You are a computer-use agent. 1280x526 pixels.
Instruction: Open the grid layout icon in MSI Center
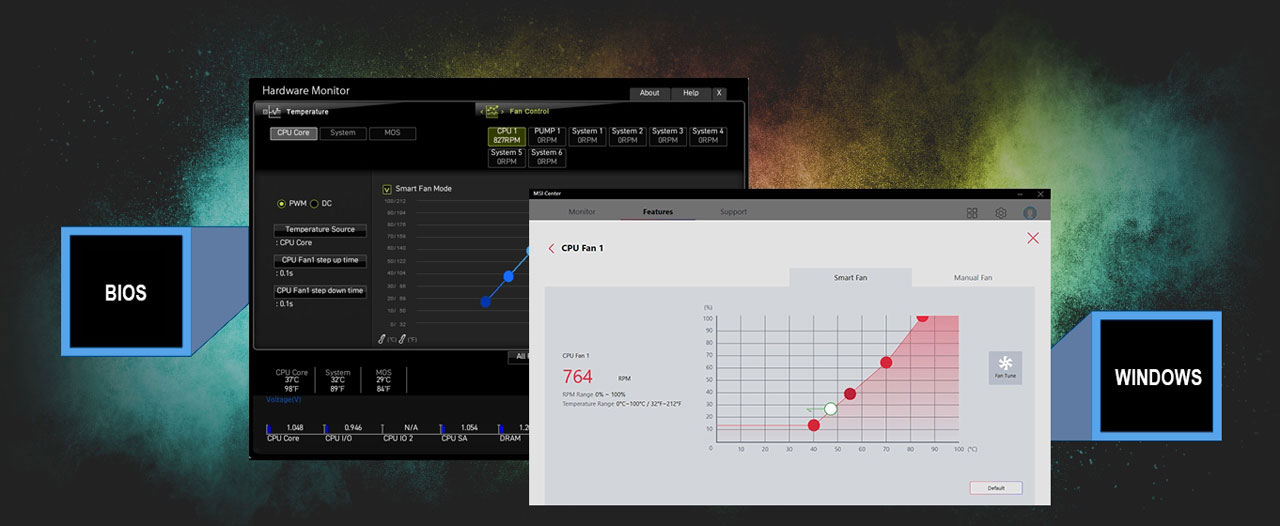click(x=972, y=213)
